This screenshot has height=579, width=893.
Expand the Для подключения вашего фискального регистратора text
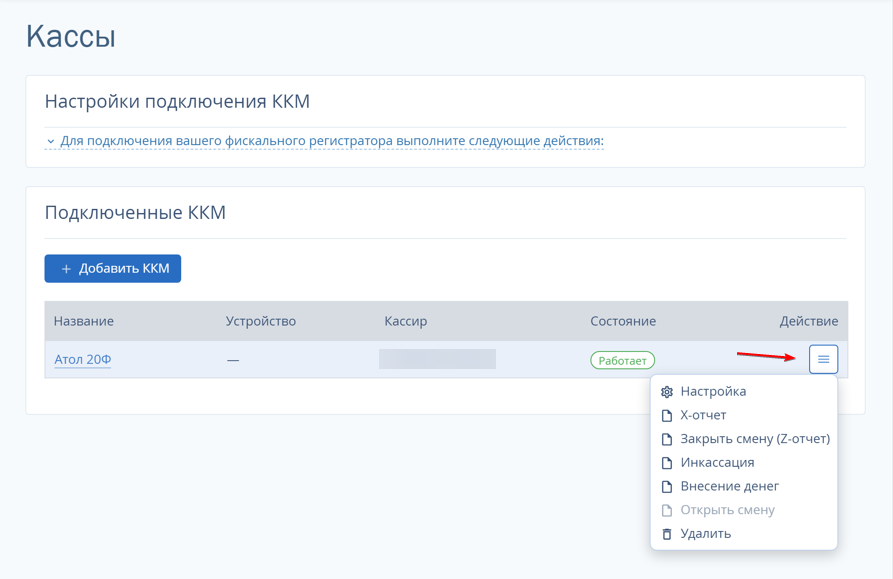332,141
